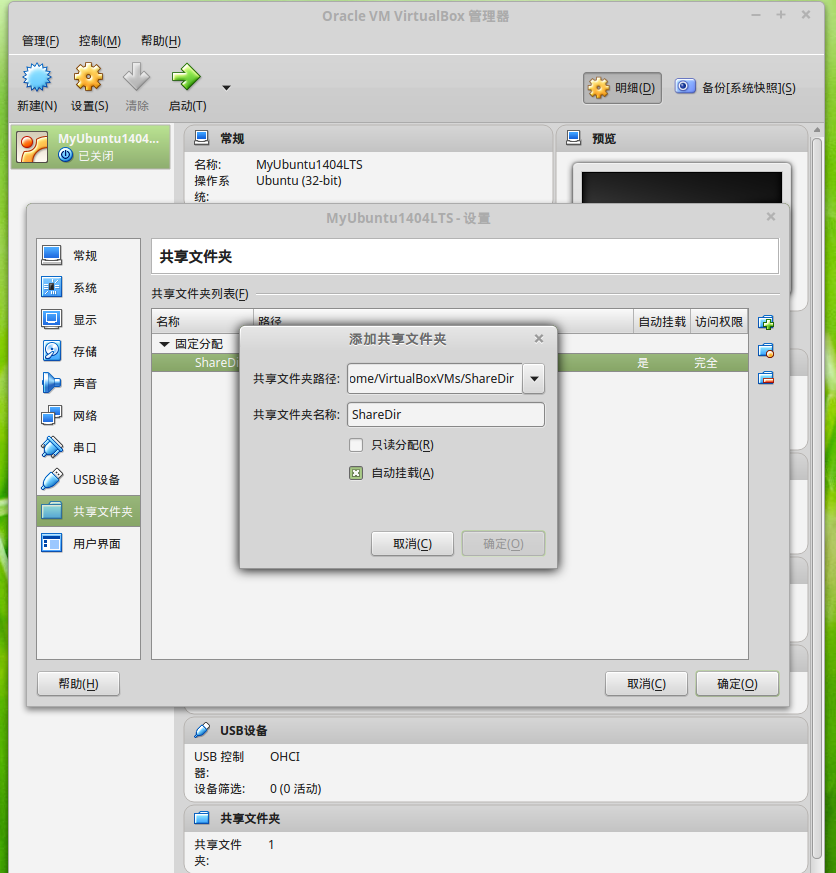The height and width of the screenshot is (873, 836).
Task: Select 存储 category in settings sidebar
Action: (x=88, y=351)
